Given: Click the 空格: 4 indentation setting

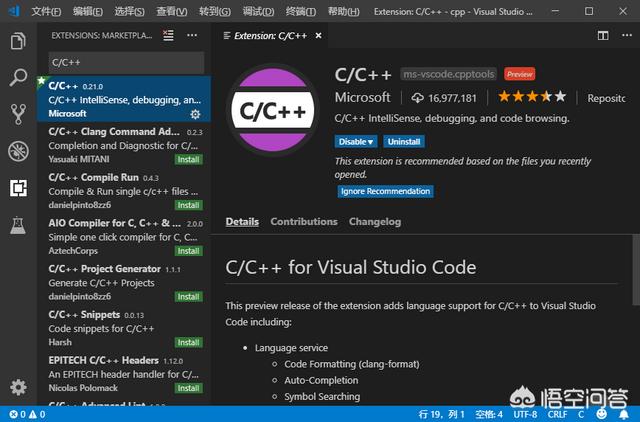Looking at the screenshot, I should point(489,415).
